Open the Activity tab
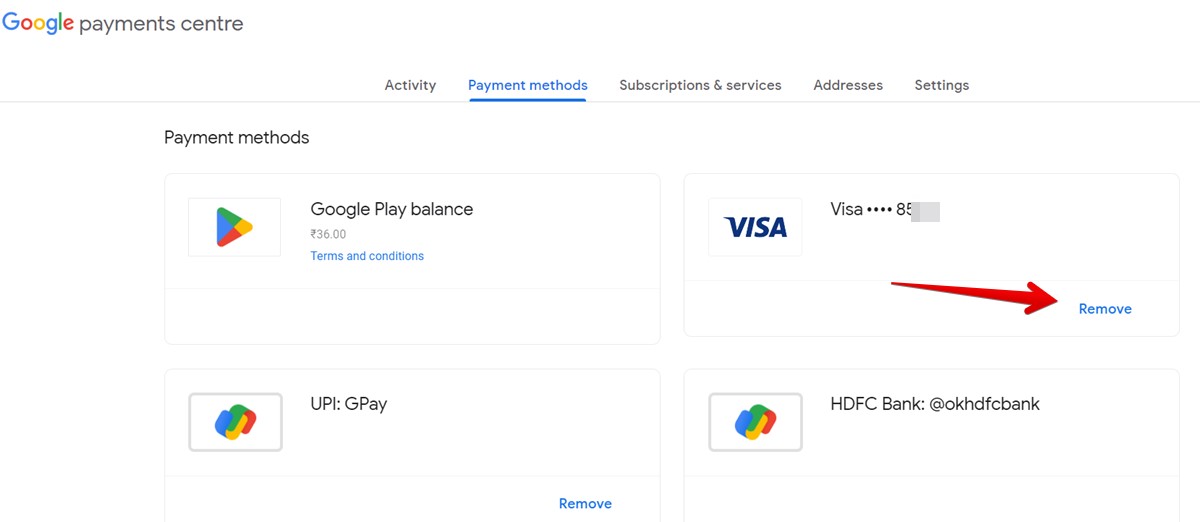The height and width of the screenshot is (522, 1200). coord(410,85)
